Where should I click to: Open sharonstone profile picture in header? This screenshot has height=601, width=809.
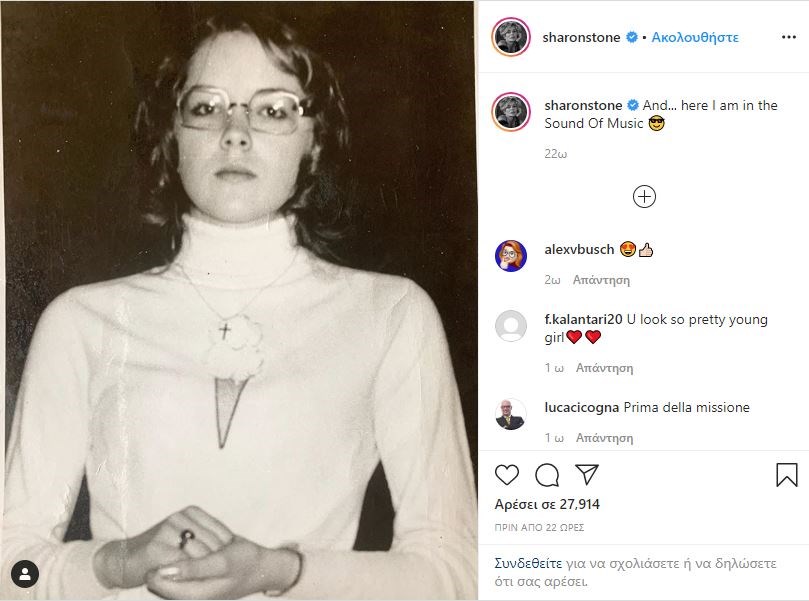(511, 37)
